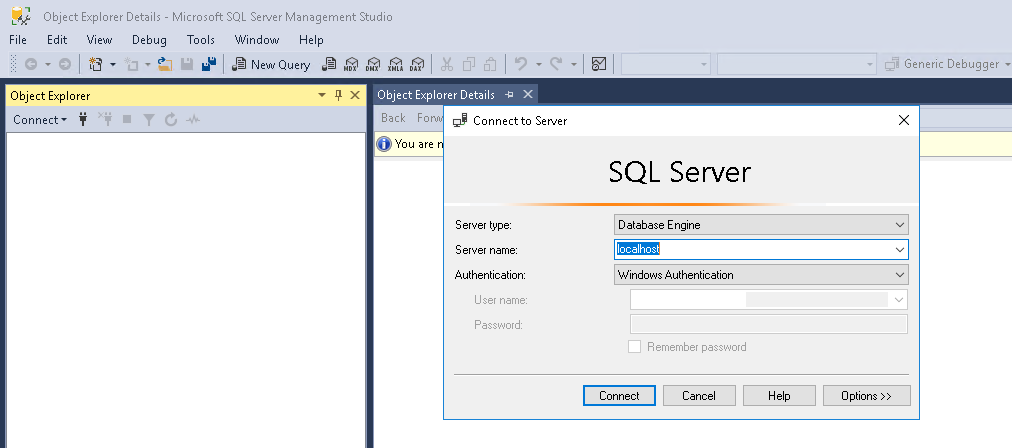This screenshot has height=448, width=1012.
Task: Click the Options >> button
Action: [866, 396]
